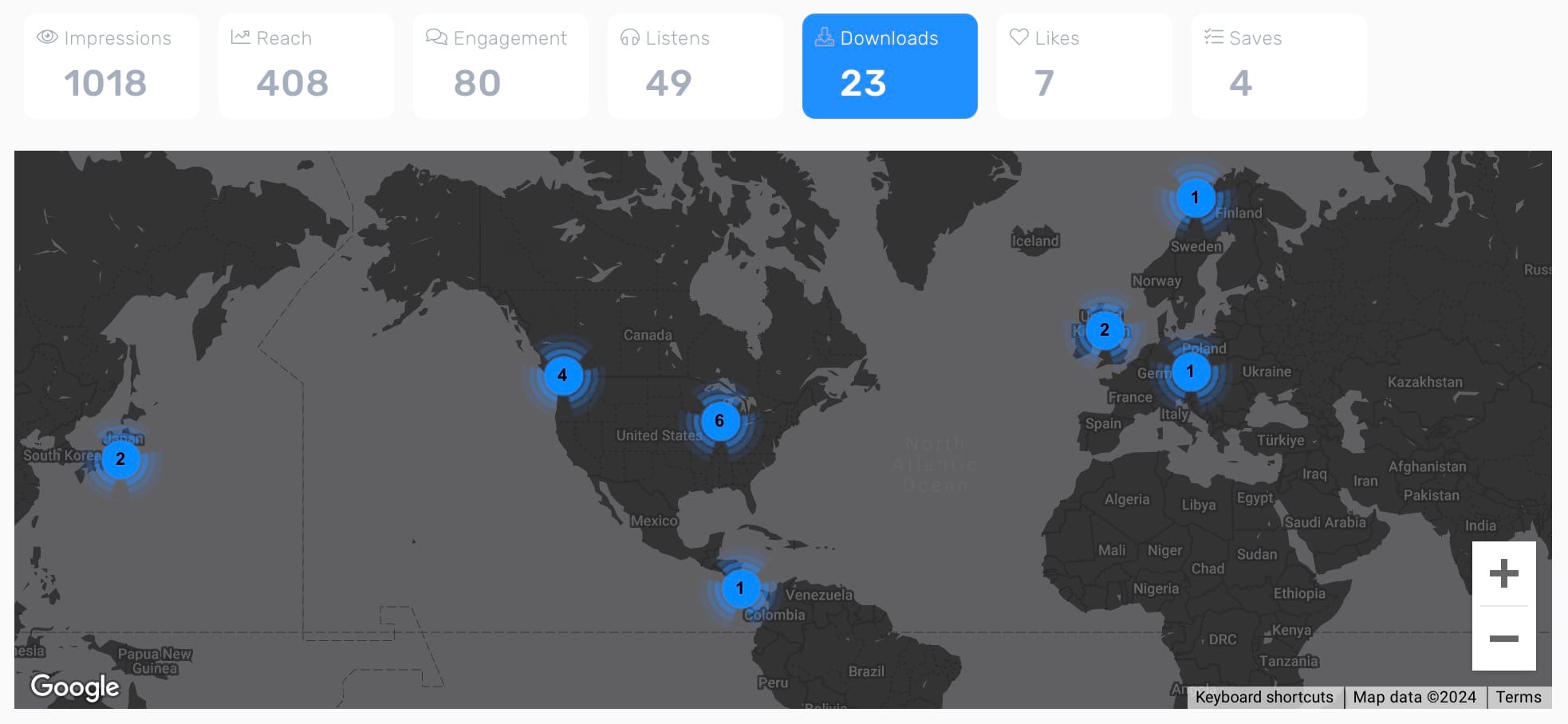Click the Saves list icon

click(1213, 37)
